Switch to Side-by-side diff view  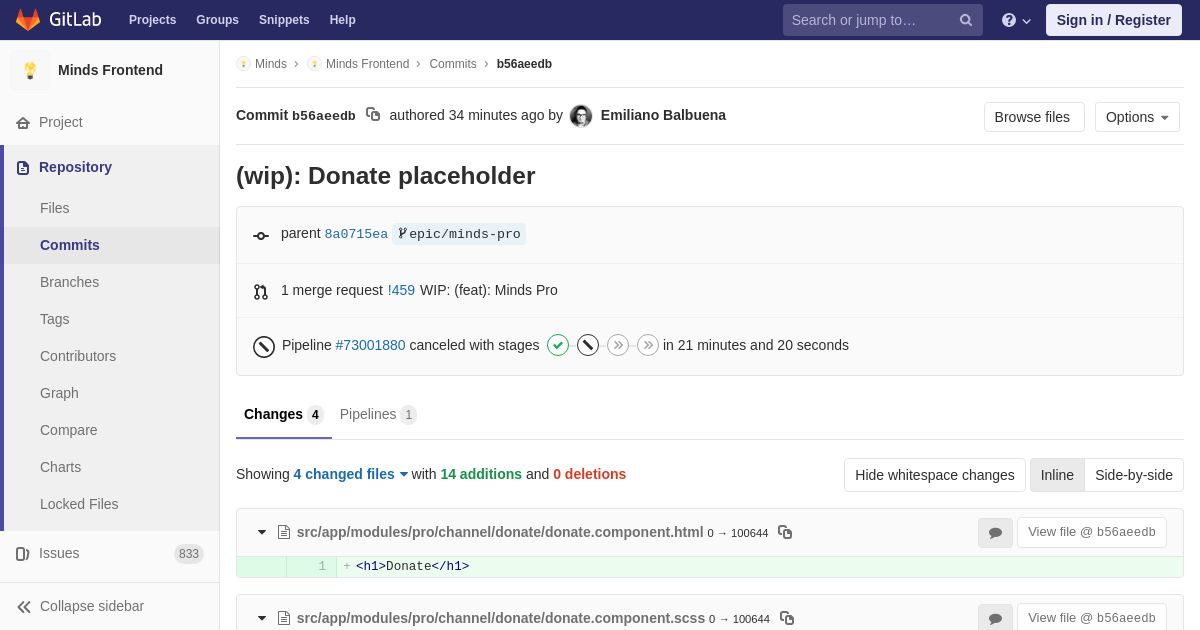[1134, 475]
